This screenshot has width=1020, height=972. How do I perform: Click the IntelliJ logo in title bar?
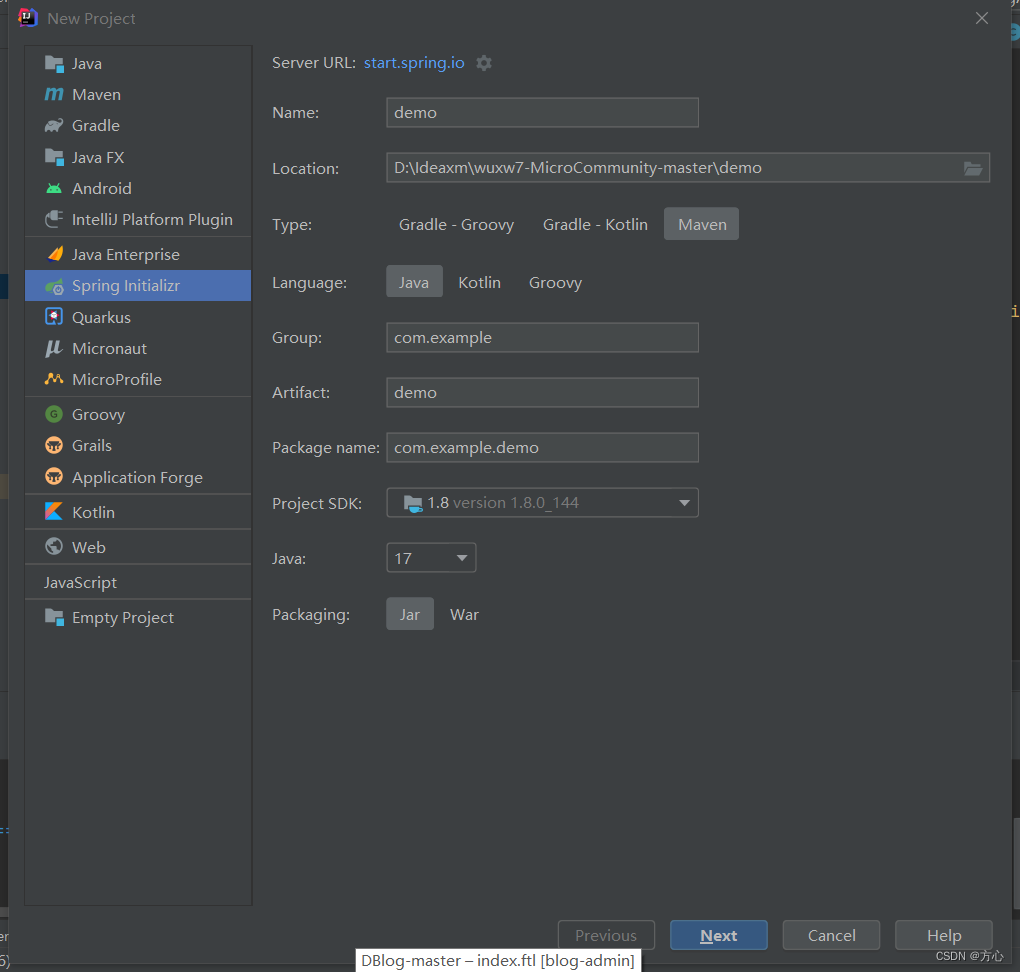click(28, 18)
